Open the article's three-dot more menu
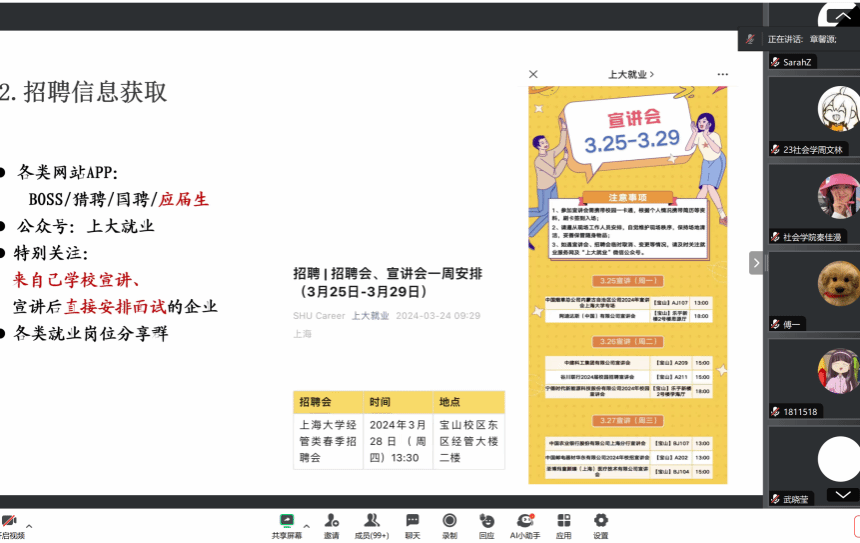This screenshot has width=860, height=543. [723, 74]
